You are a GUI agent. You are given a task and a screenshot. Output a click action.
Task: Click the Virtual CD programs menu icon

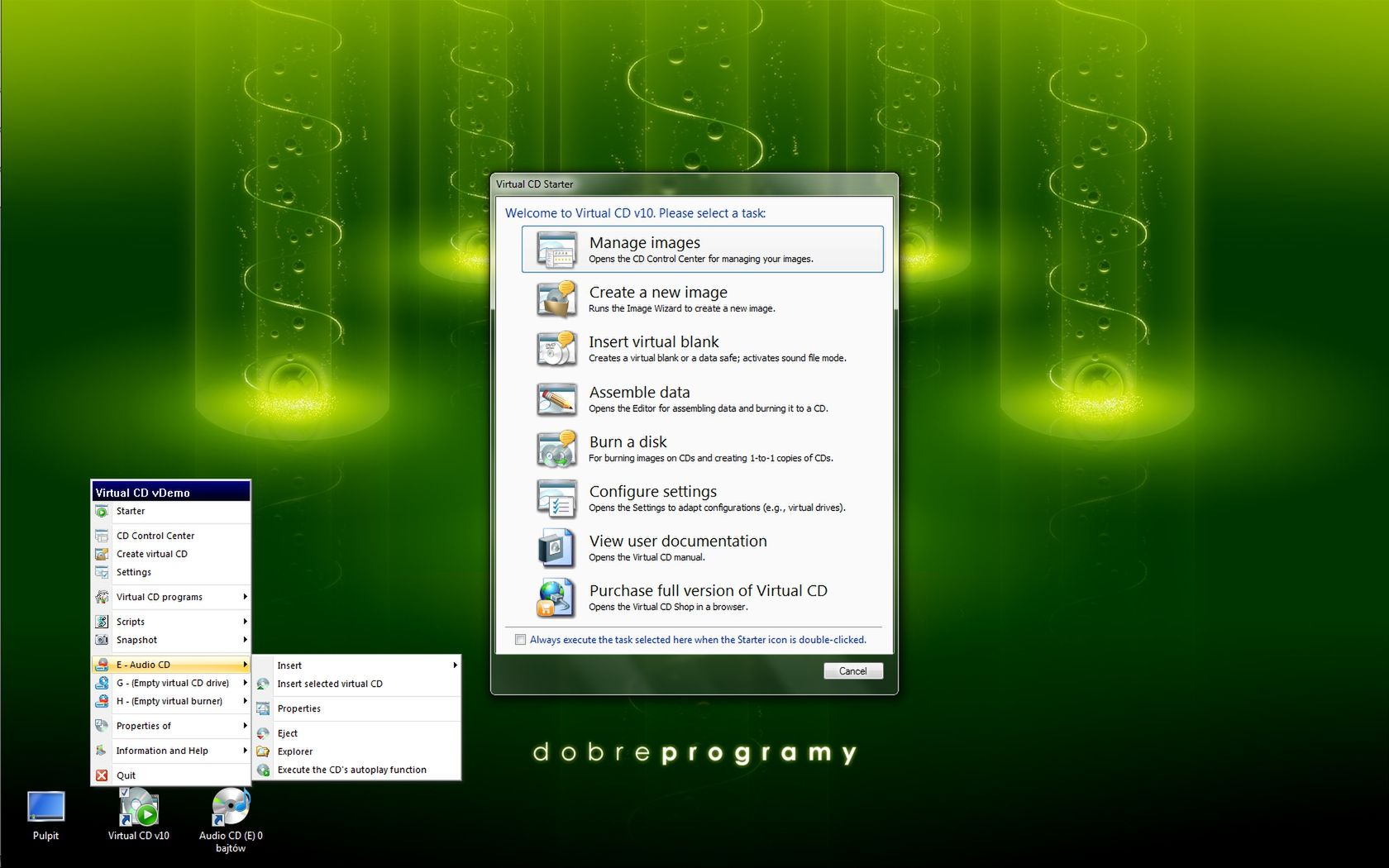click(102, 597)
